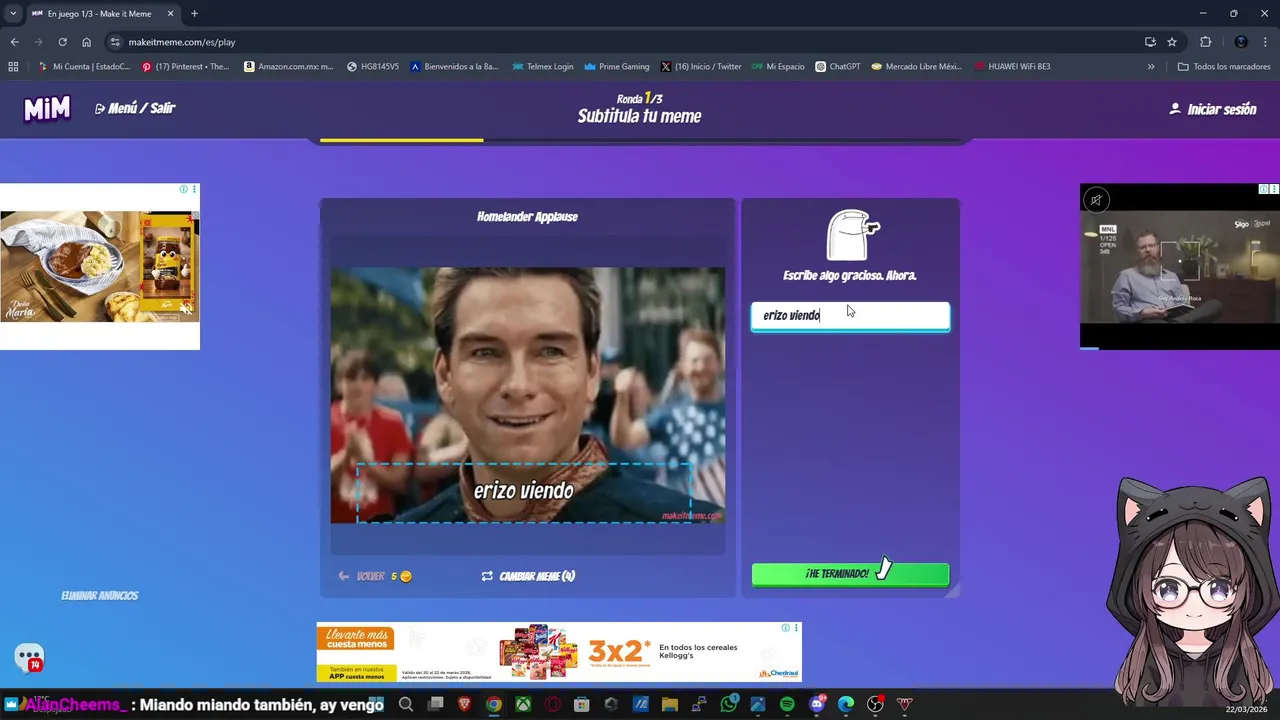Open Microsoft Edge from taskbar

point(846,704)
